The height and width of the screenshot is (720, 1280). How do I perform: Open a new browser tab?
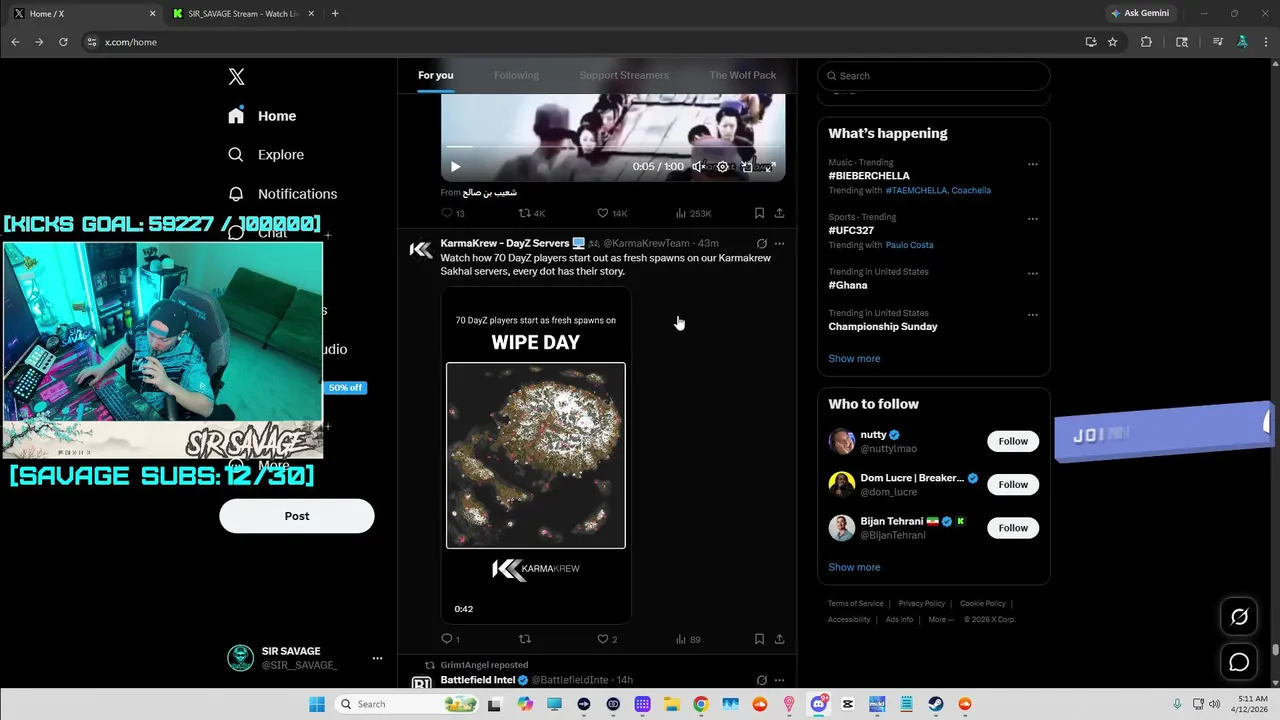[335, 14]
